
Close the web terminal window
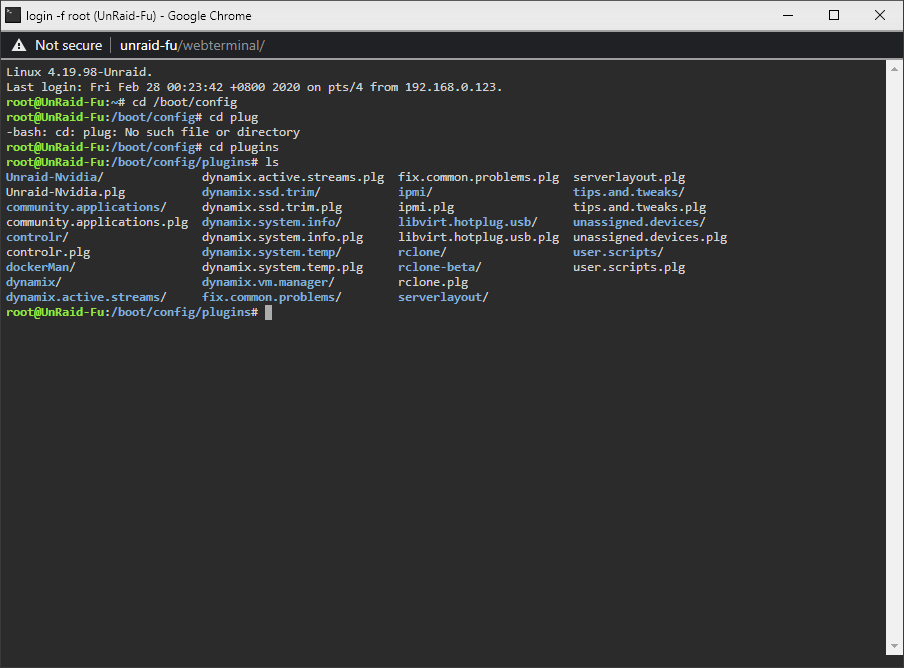(880, 16)
